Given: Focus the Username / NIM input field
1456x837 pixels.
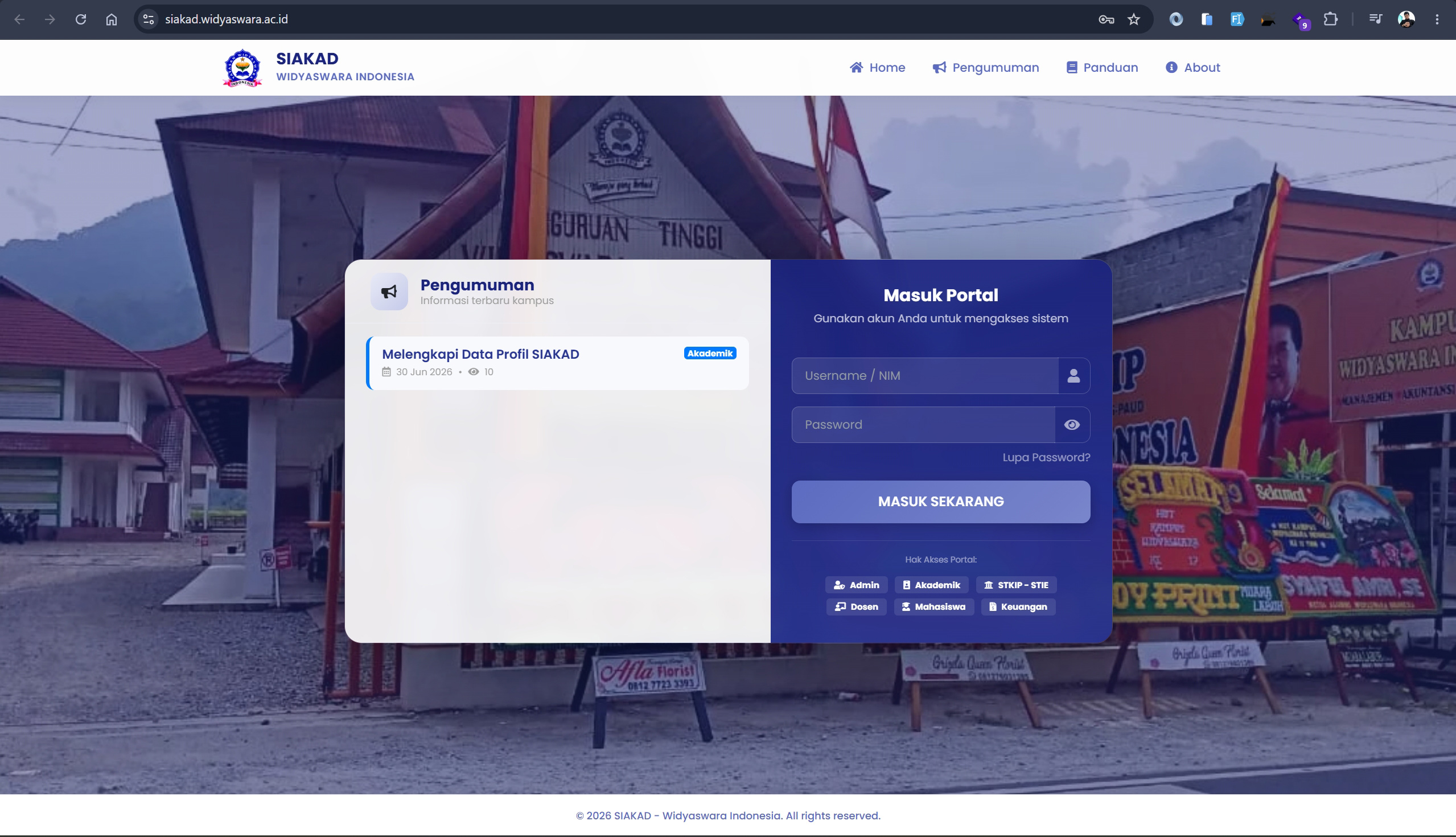Looking at the screenshot, I should [925, 376].
